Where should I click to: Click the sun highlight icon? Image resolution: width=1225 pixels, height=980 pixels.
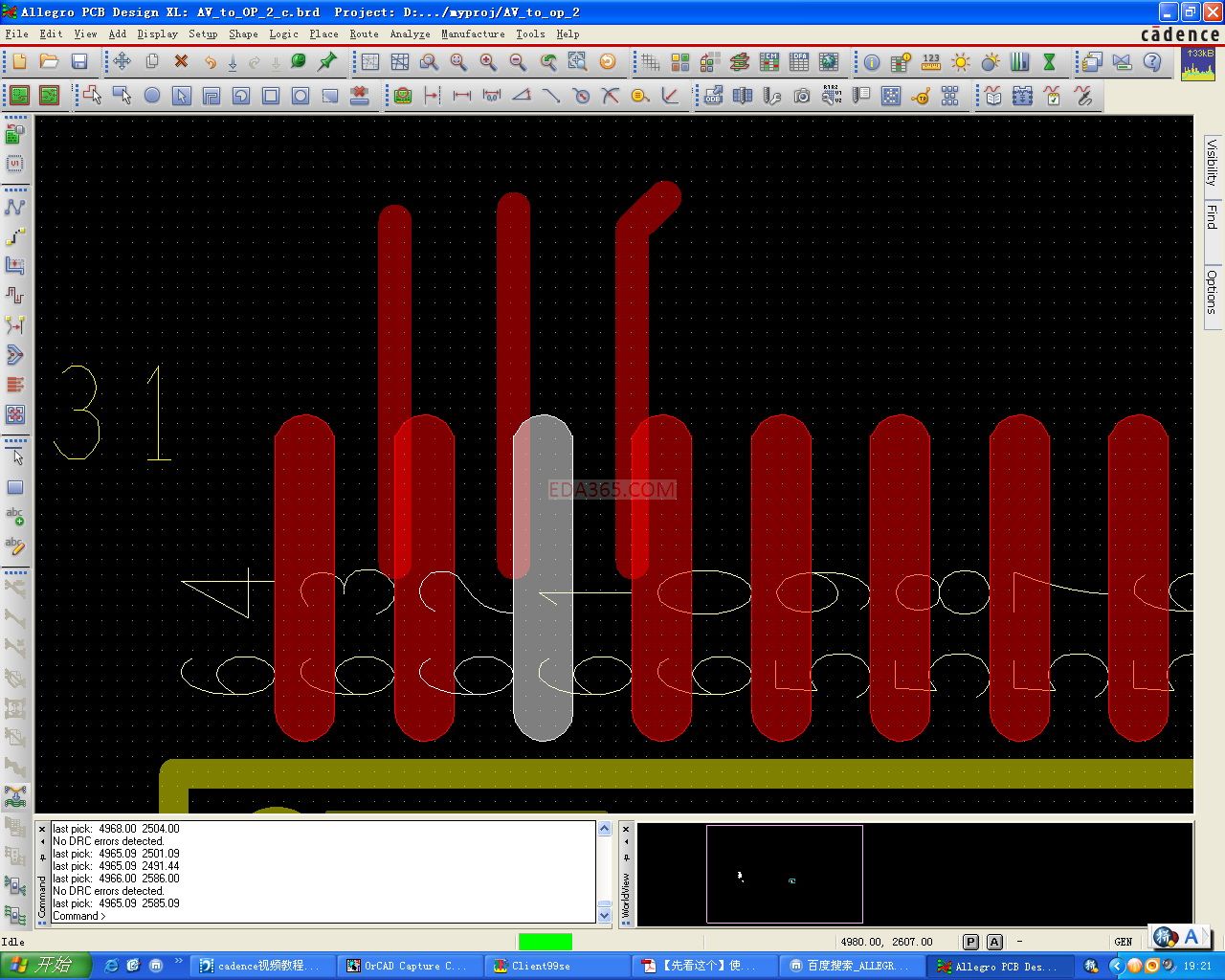961,62
